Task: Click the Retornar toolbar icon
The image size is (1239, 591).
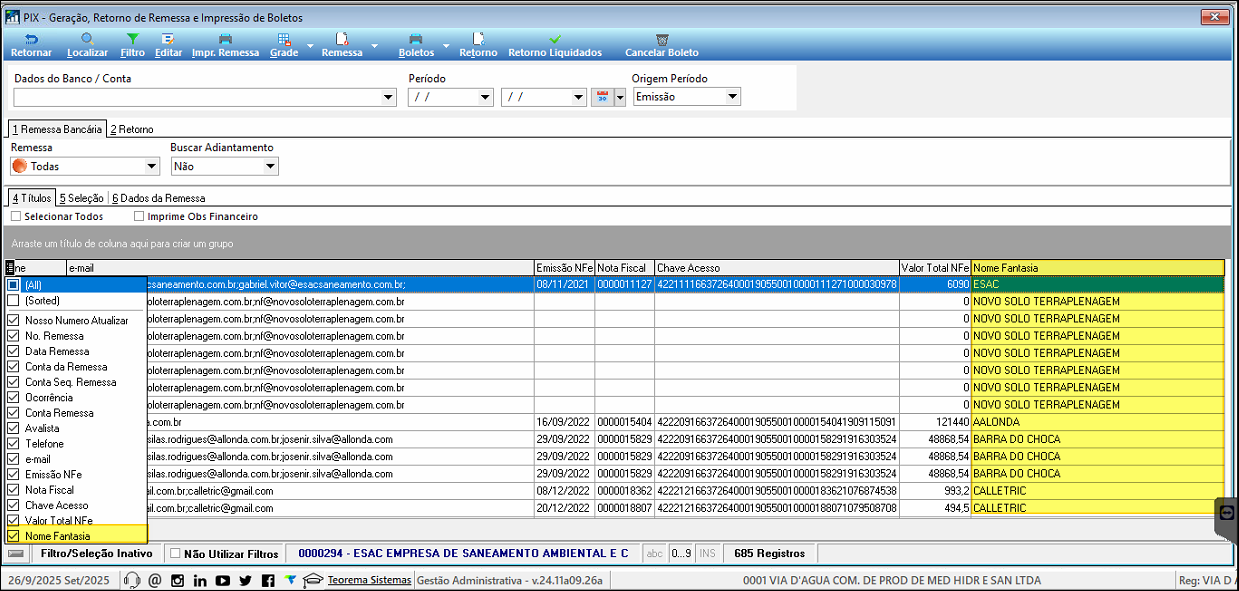Action: click(x=30, y=39)
